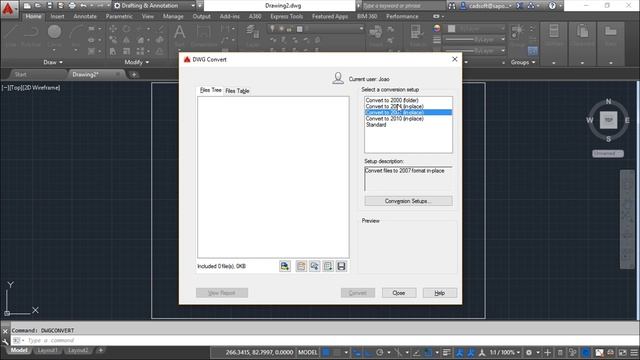This screenshot has height=360, width=640.
Task: Click the New drawing icon in Quick Access toolbar
Action: 27,6
